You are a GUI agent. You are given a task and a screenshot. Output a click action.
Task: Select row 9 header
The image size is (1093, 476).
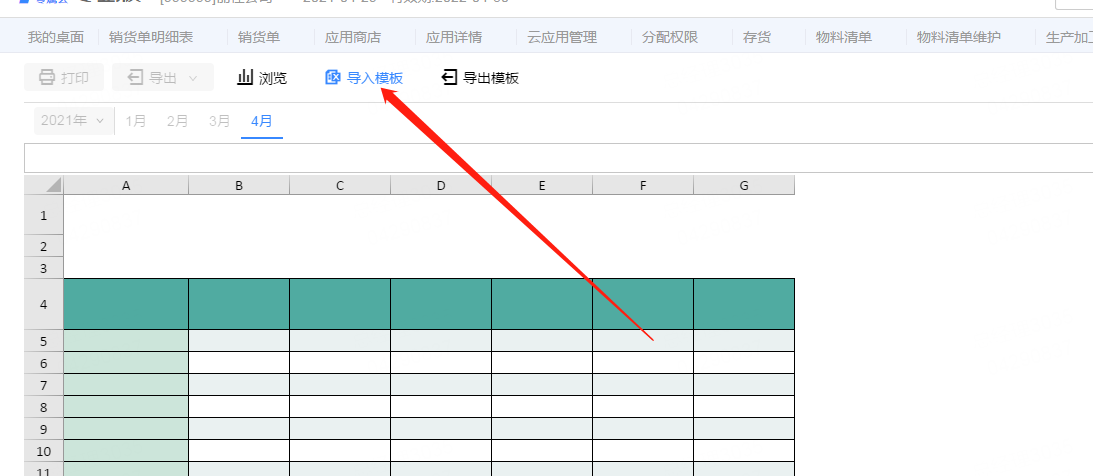(x=44, y=429)
